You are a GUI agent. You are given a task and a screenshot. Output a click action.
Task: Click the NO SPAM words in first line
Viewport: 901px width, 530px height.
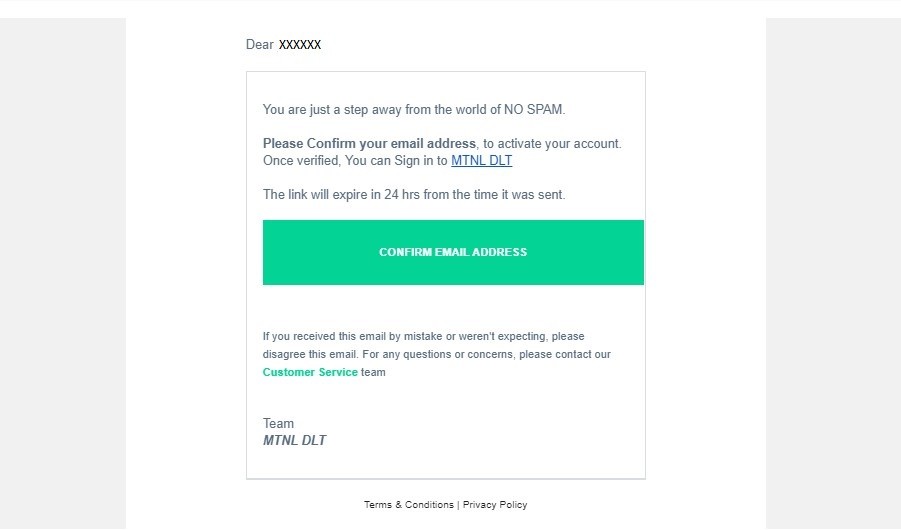pyautogui.click(x=534, y=109)
